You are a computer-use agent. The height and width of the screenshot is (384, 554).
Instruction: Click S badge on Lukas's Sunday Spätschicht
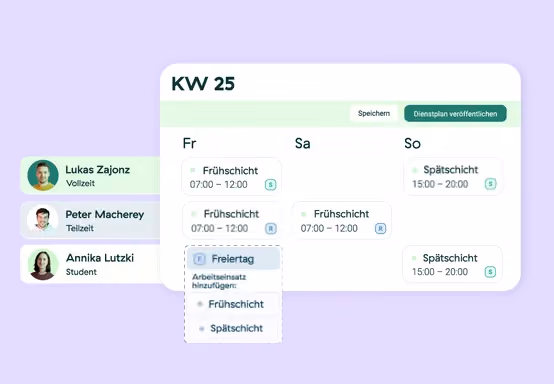tap(490, 184)
